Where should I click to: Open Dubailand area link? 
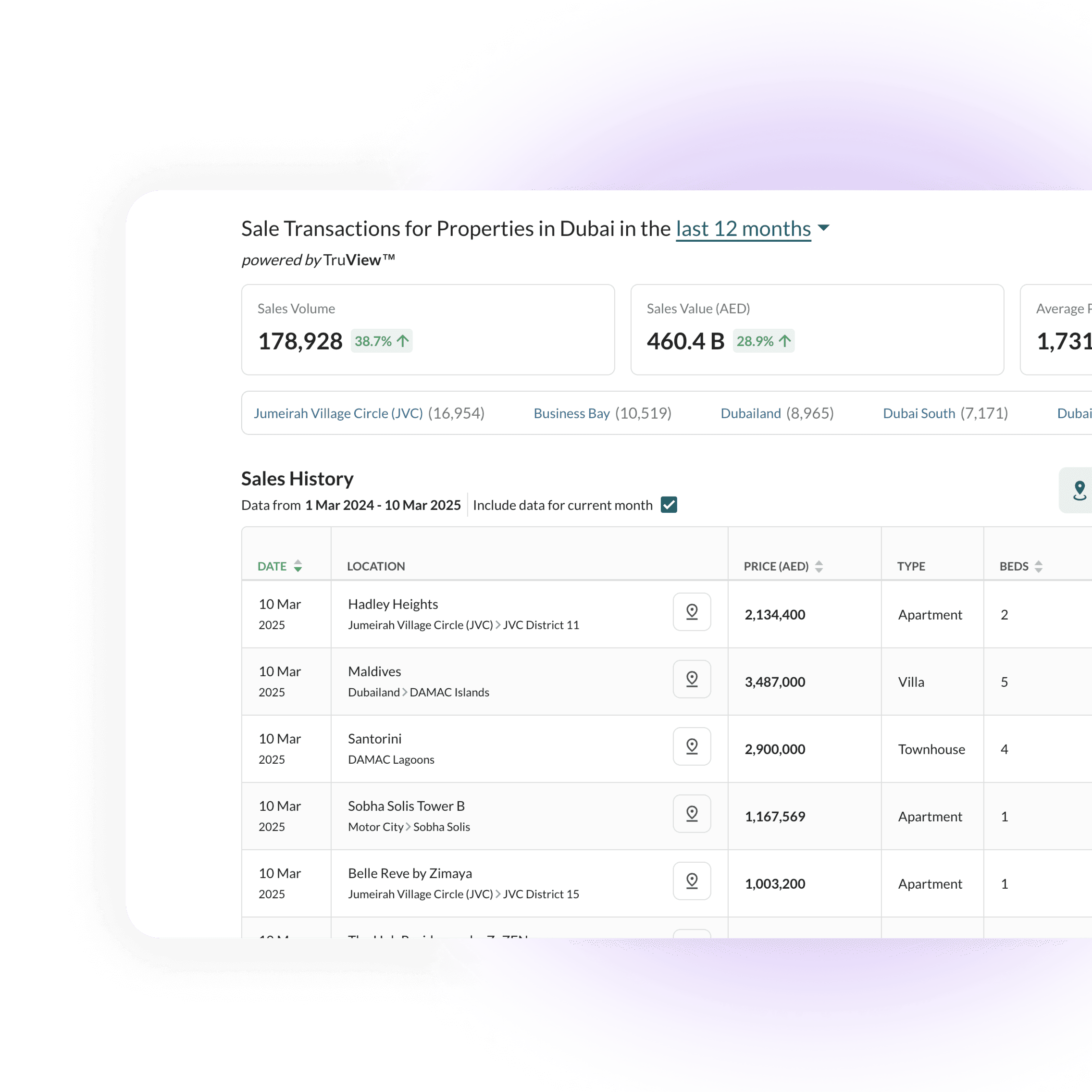(750, 413)
